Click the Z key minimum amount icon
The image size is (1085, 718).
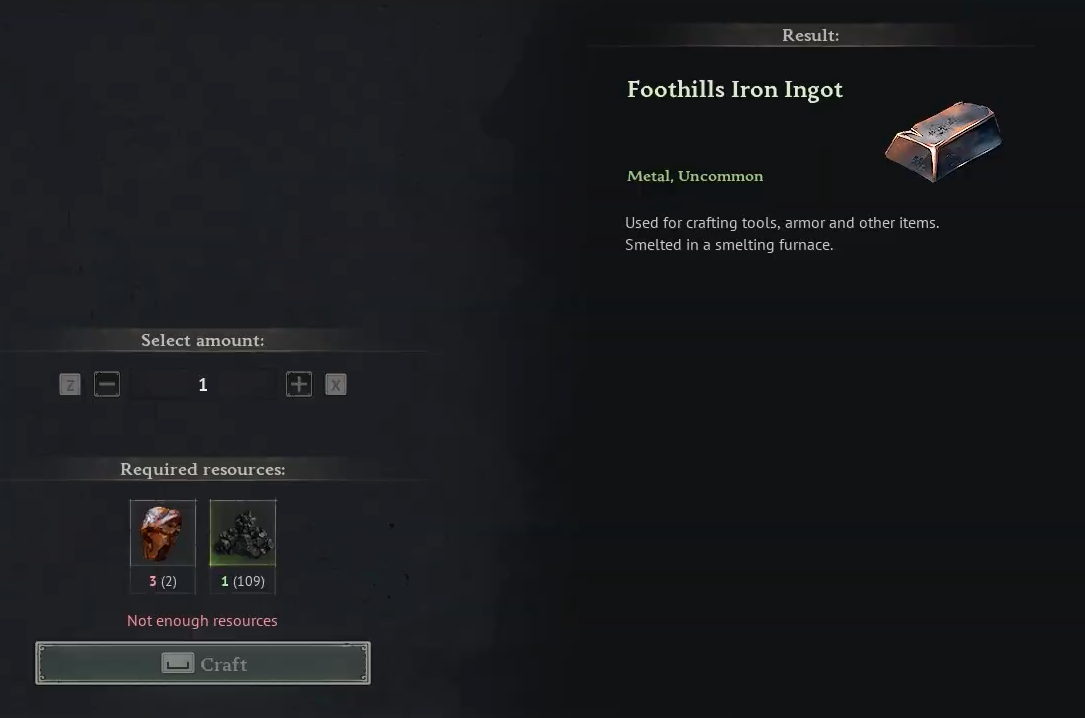pos(70,385)
